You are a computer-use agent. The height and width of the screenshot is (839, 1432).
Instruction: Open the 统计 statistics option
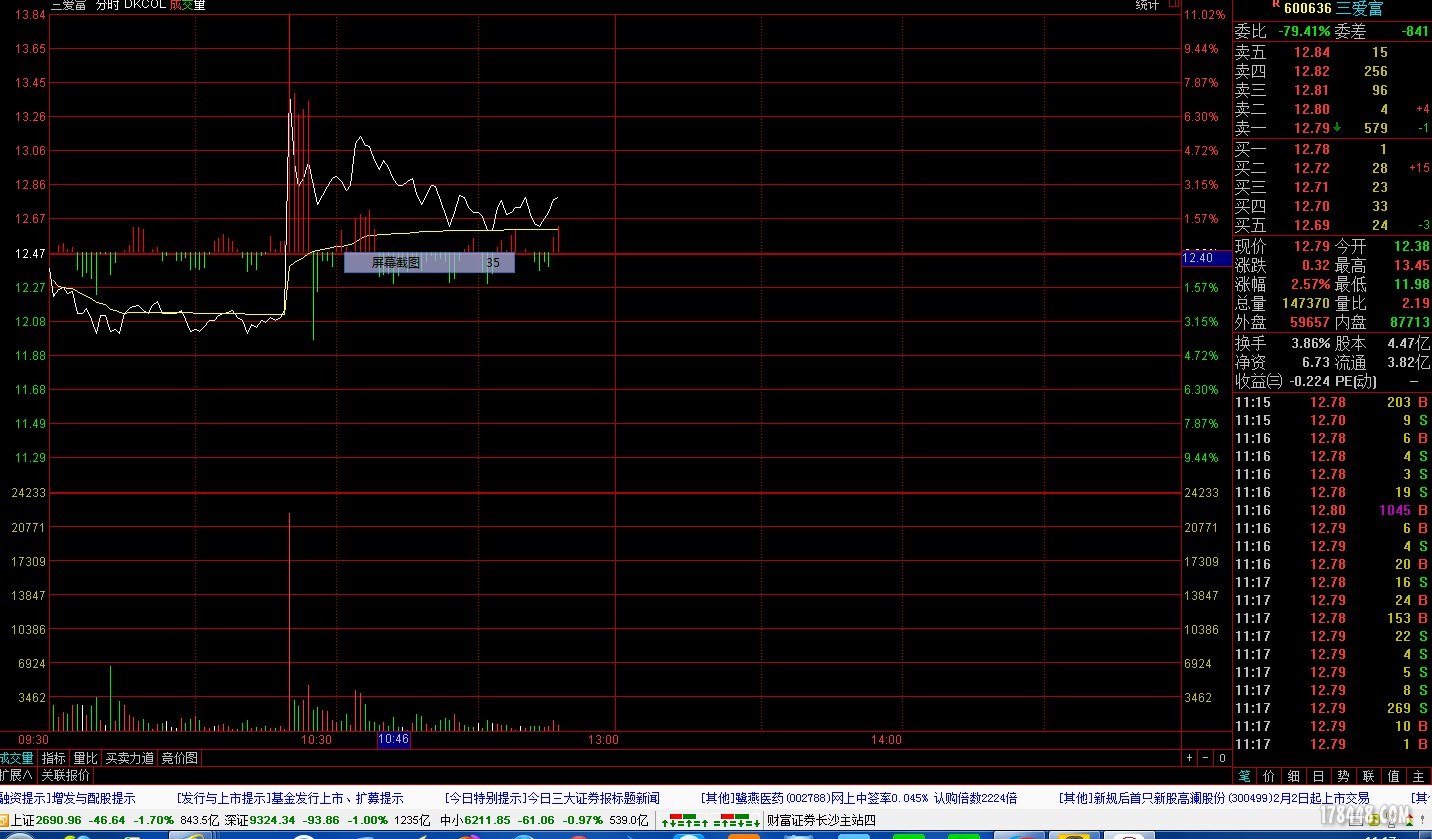(1147, 5)
